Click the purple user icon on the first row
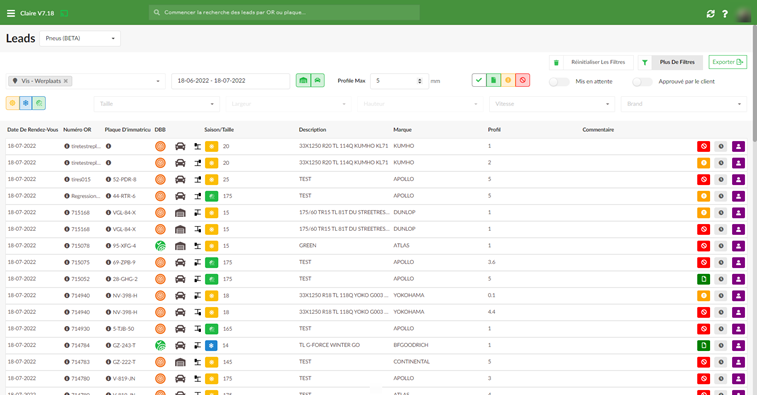The image size is (757, 395). coord(738,146)
